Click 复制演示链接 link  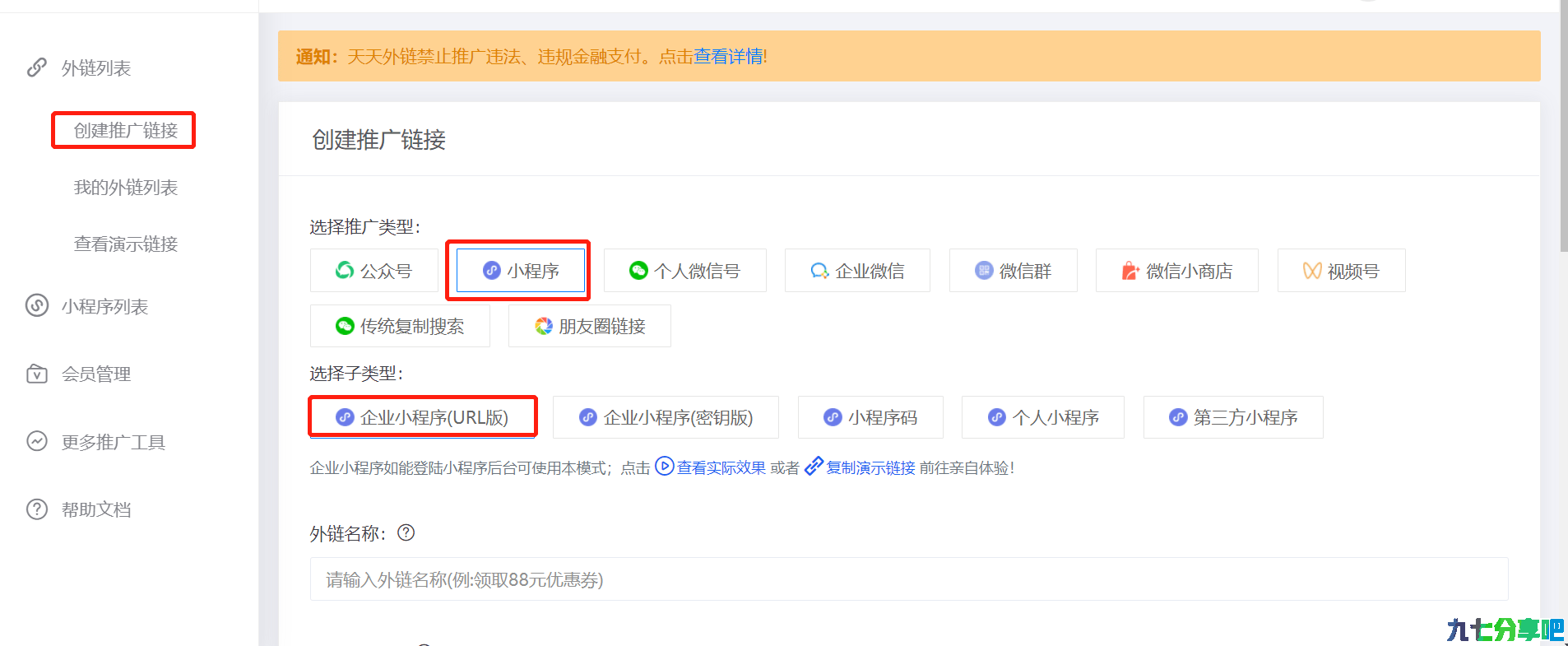click(870, 467)
